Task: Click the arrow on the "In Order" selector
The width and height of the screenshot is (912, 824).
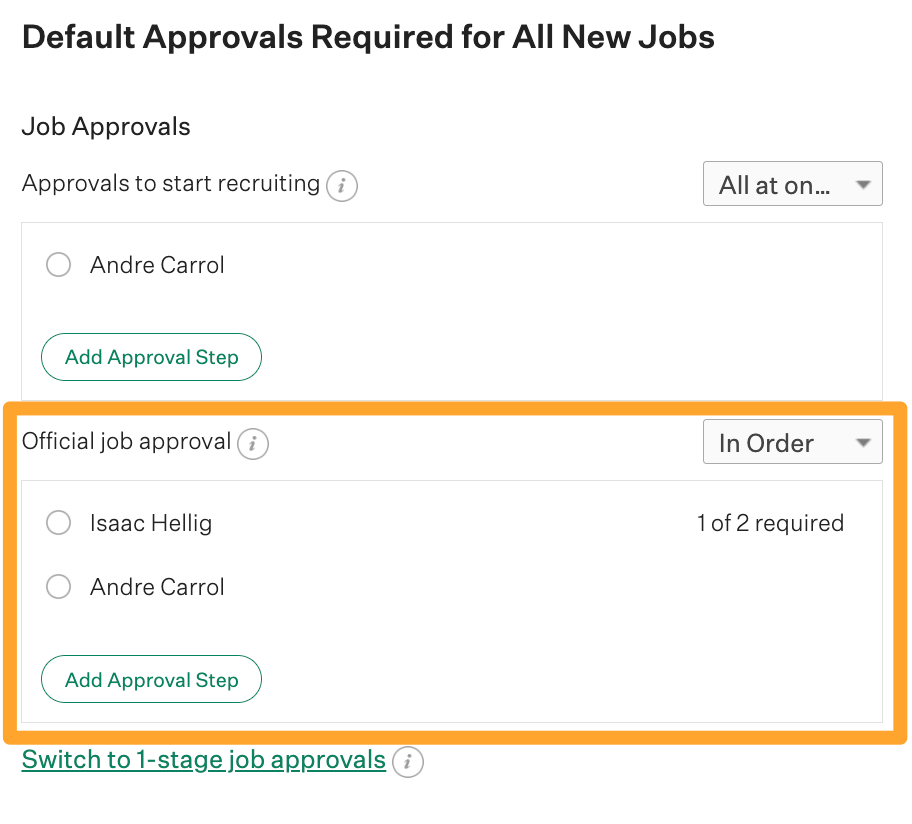Action: tap(862, 442)
